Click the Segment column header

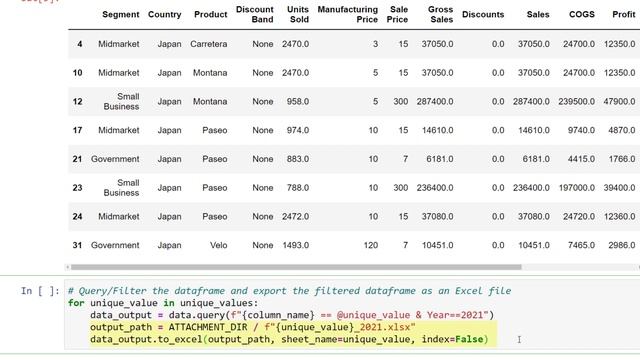pos(120,14)
